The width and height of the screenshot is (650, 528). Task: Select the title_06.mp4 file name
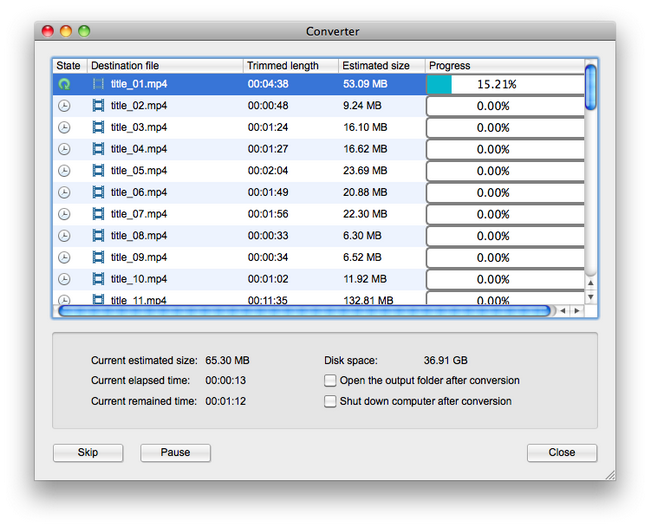[139, 192]
